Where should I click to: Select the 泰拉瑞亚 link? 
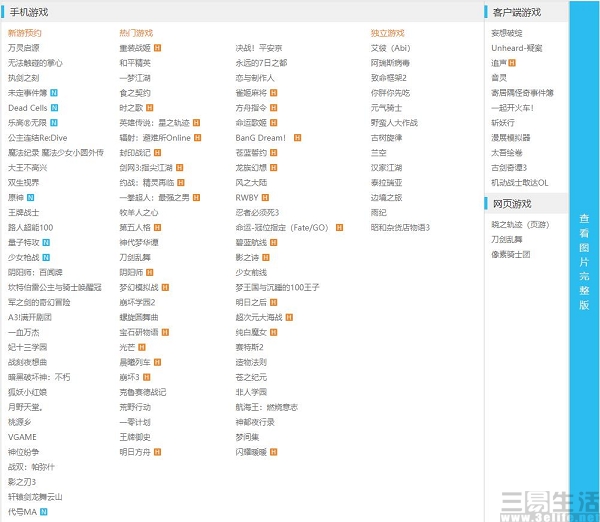pyautogui.click(x=386, y=183)
